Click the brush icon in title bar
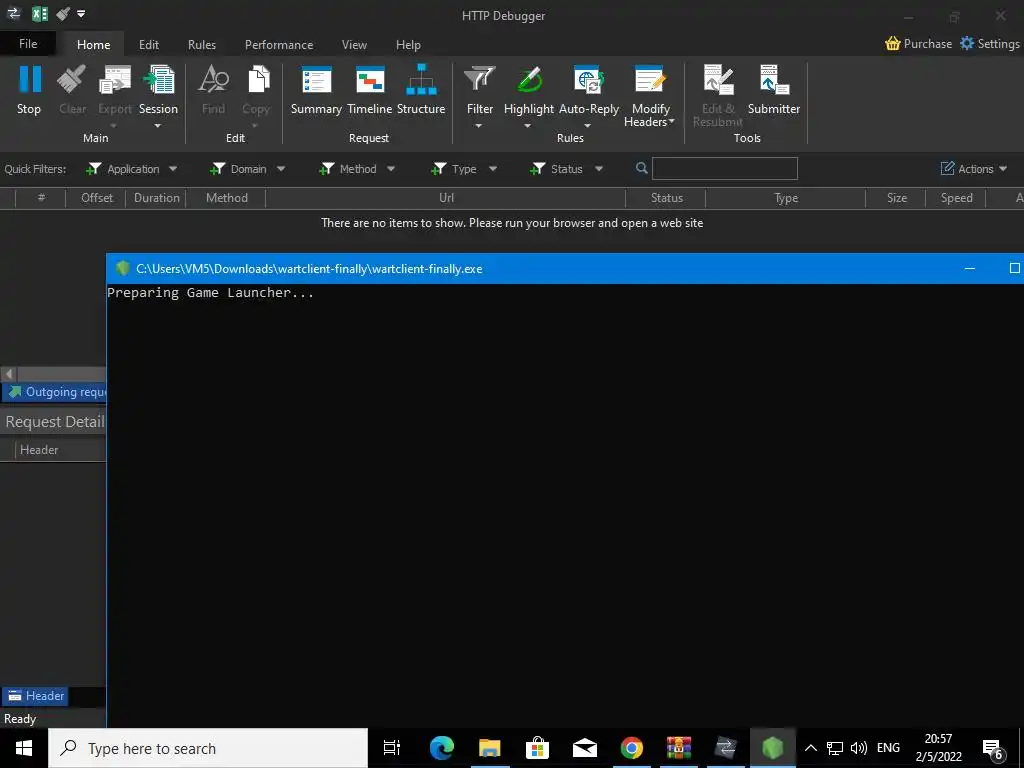This screenshot has height=768, width=1024. 63,14
